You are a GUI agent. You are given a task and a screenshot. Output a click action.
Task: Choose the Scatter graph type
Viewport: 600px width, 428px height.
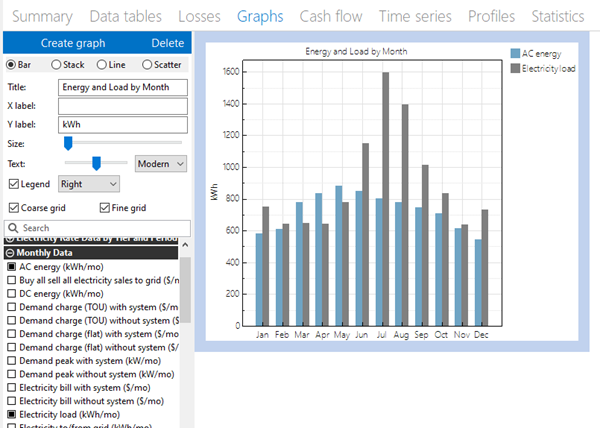click(148, 65)
